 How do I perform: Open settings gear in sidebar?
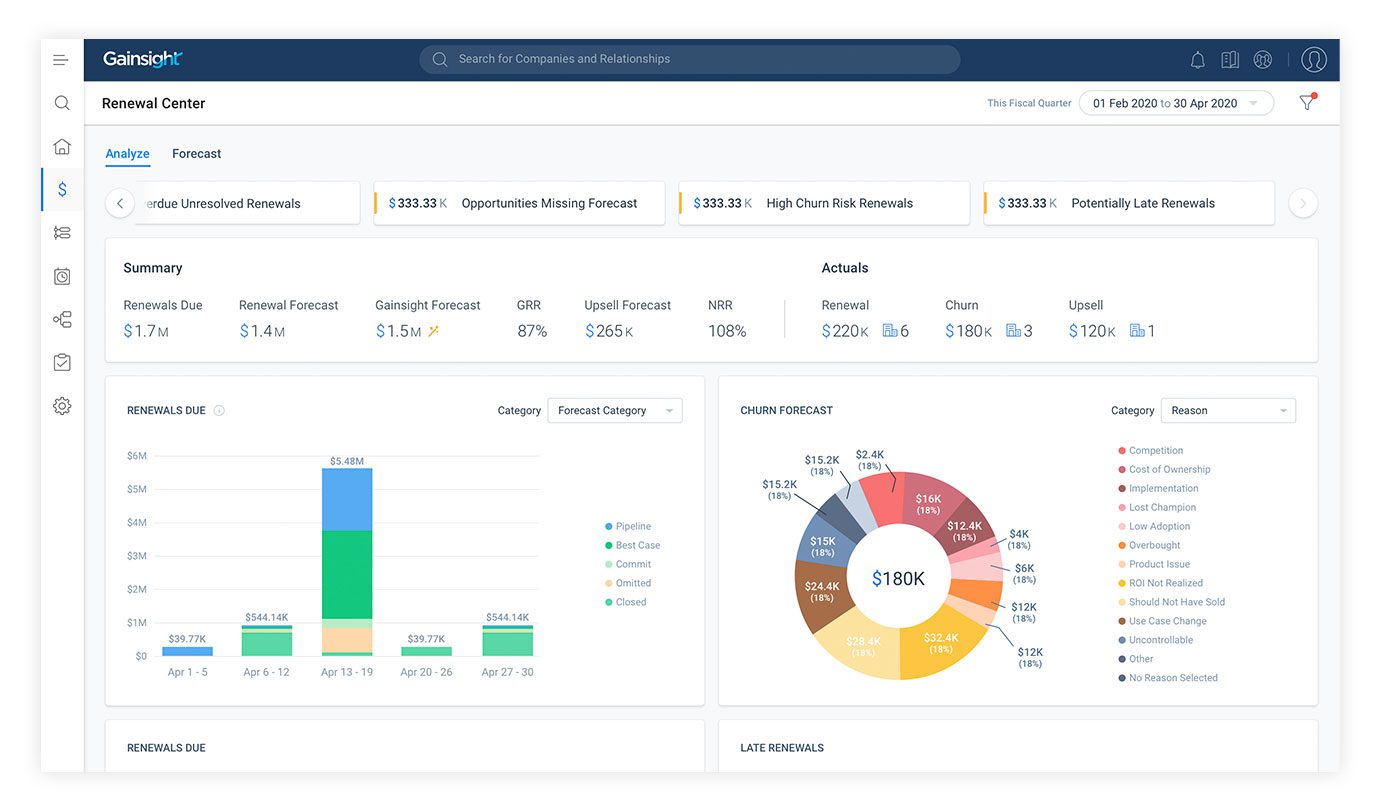pyautogui.click(x=62, y=406)
